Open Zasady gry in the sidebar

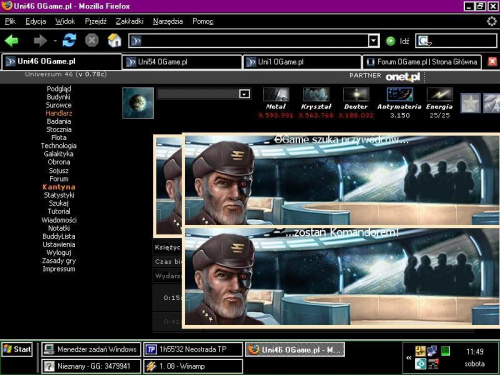click(x=59, y=261)
